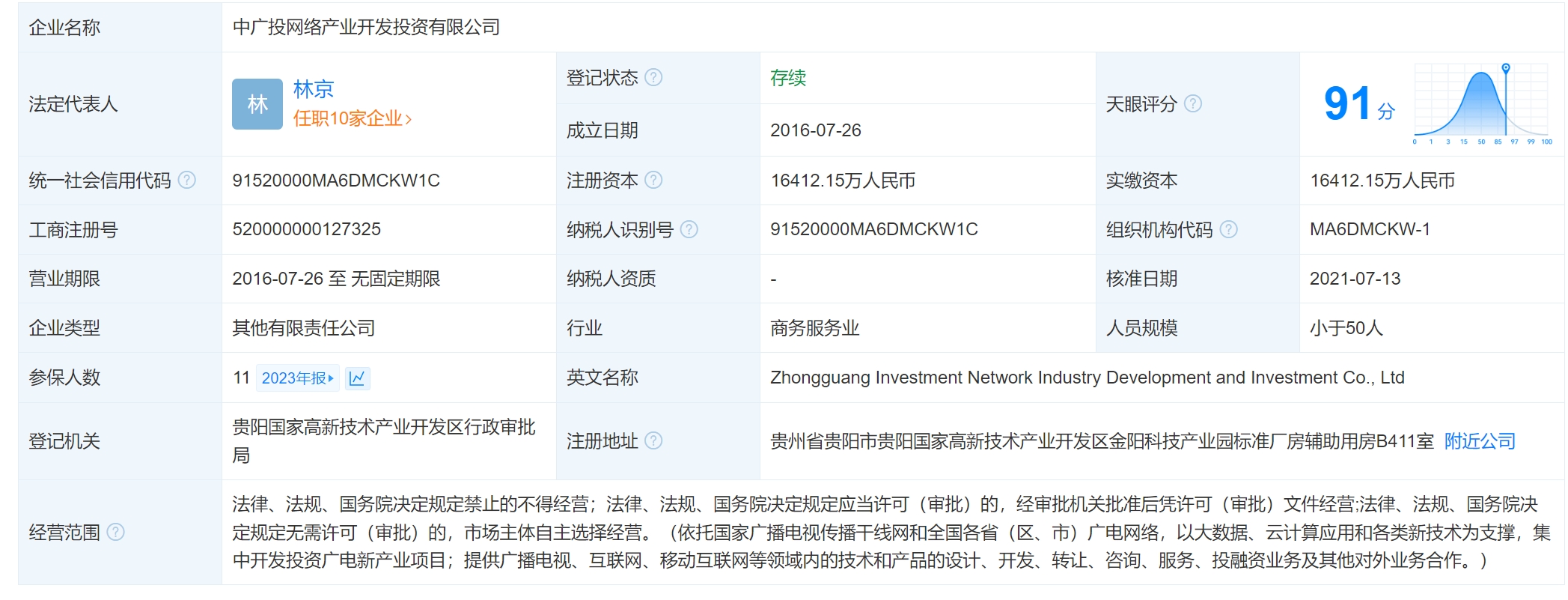1568x600 pixels.
Task: Click the help icon next to 登记状态
Action: [x=653, y=77]
